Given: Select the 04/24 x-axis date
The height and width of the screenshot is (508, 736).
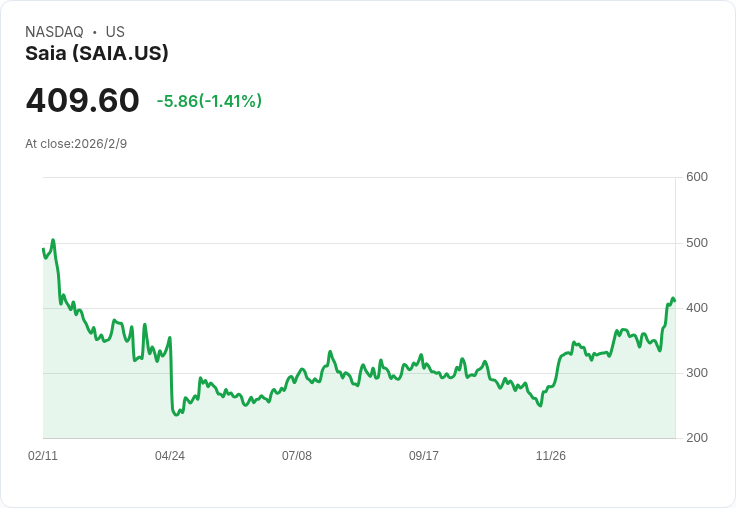Looking at the screenshot, I should pos(170,456).
